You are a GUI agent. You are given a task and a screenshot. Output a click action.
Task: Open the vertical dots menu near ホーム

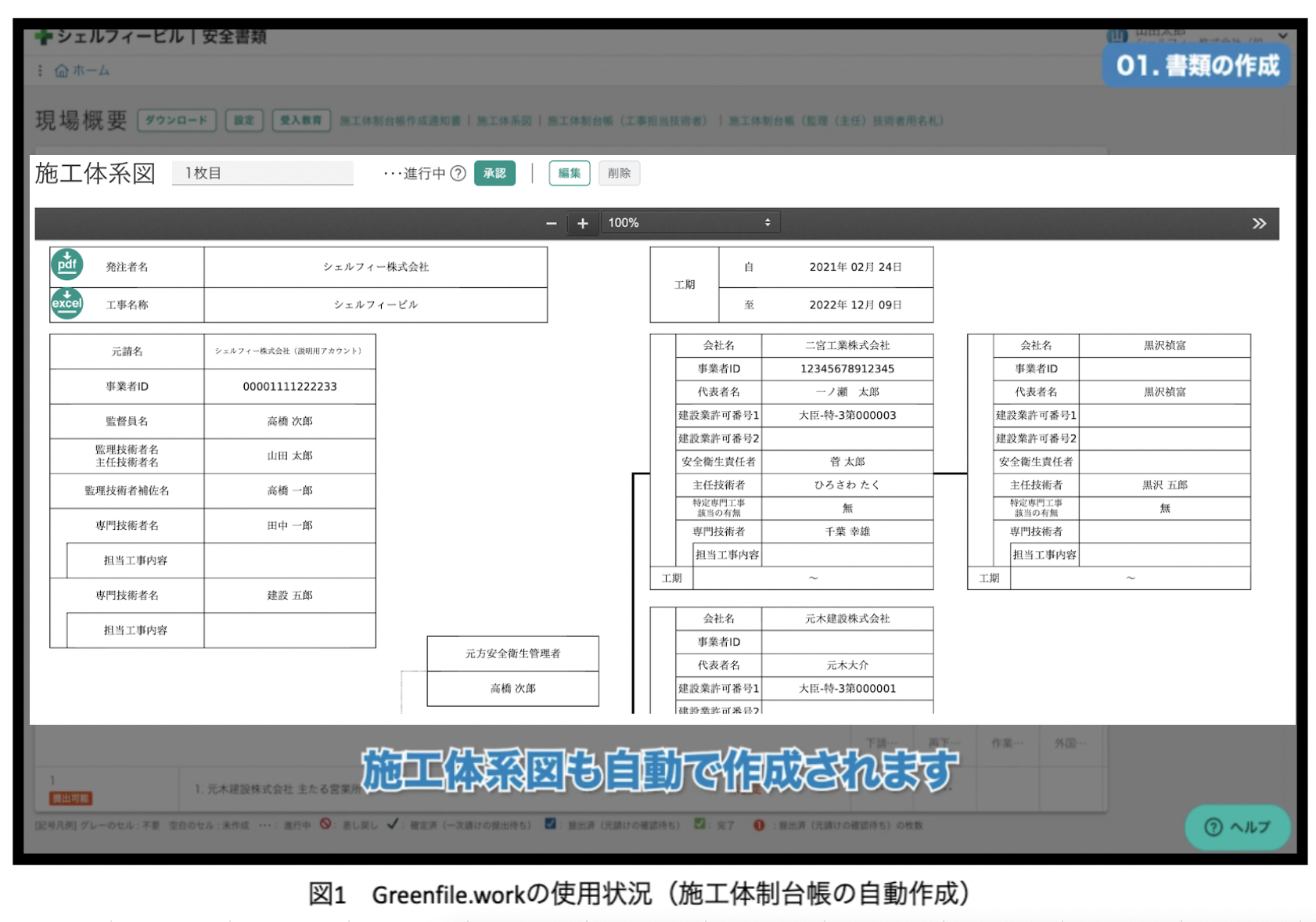(x=40, y=70)
